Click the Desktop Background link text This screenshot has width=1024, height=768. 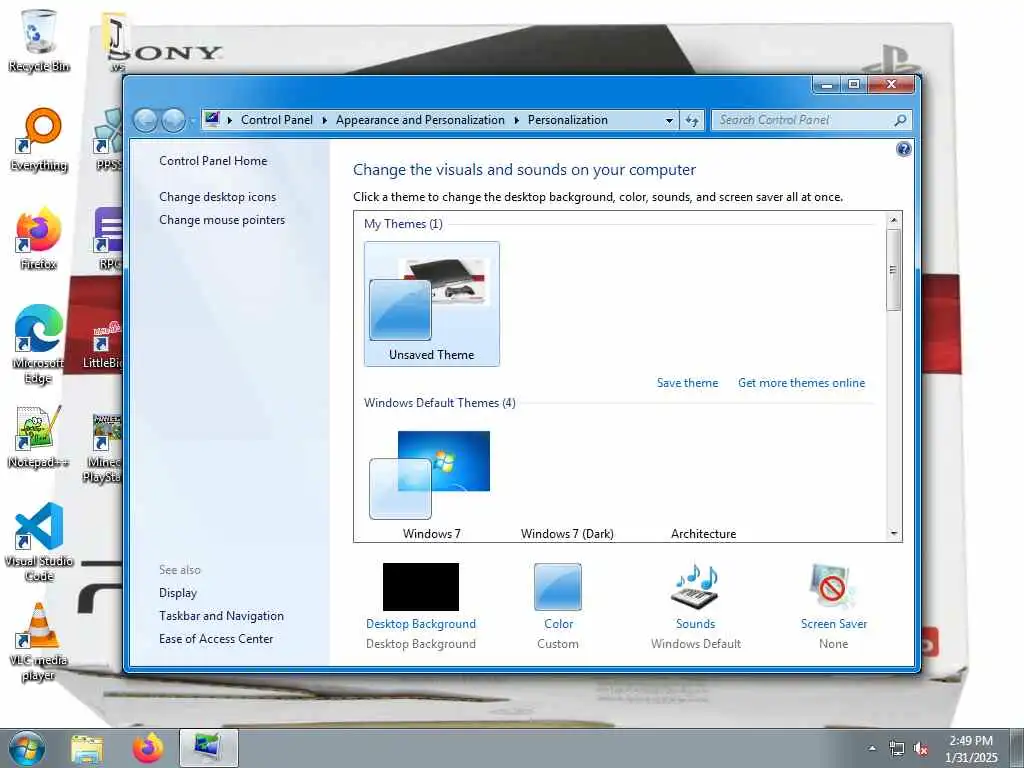click(421, 624)
